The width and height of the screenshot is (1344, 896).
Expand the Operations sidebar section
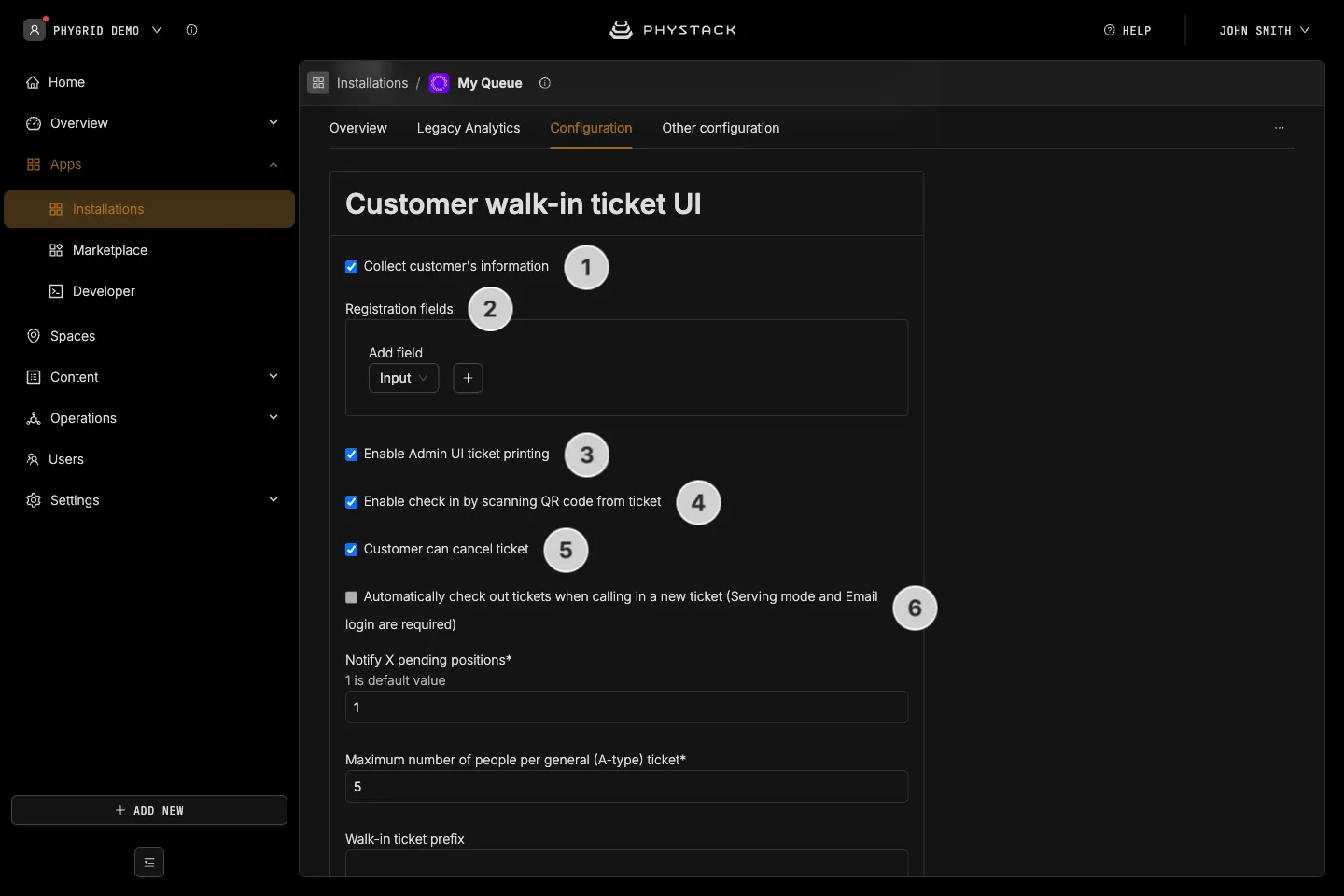pyautogui.click(x=273, y=418)
